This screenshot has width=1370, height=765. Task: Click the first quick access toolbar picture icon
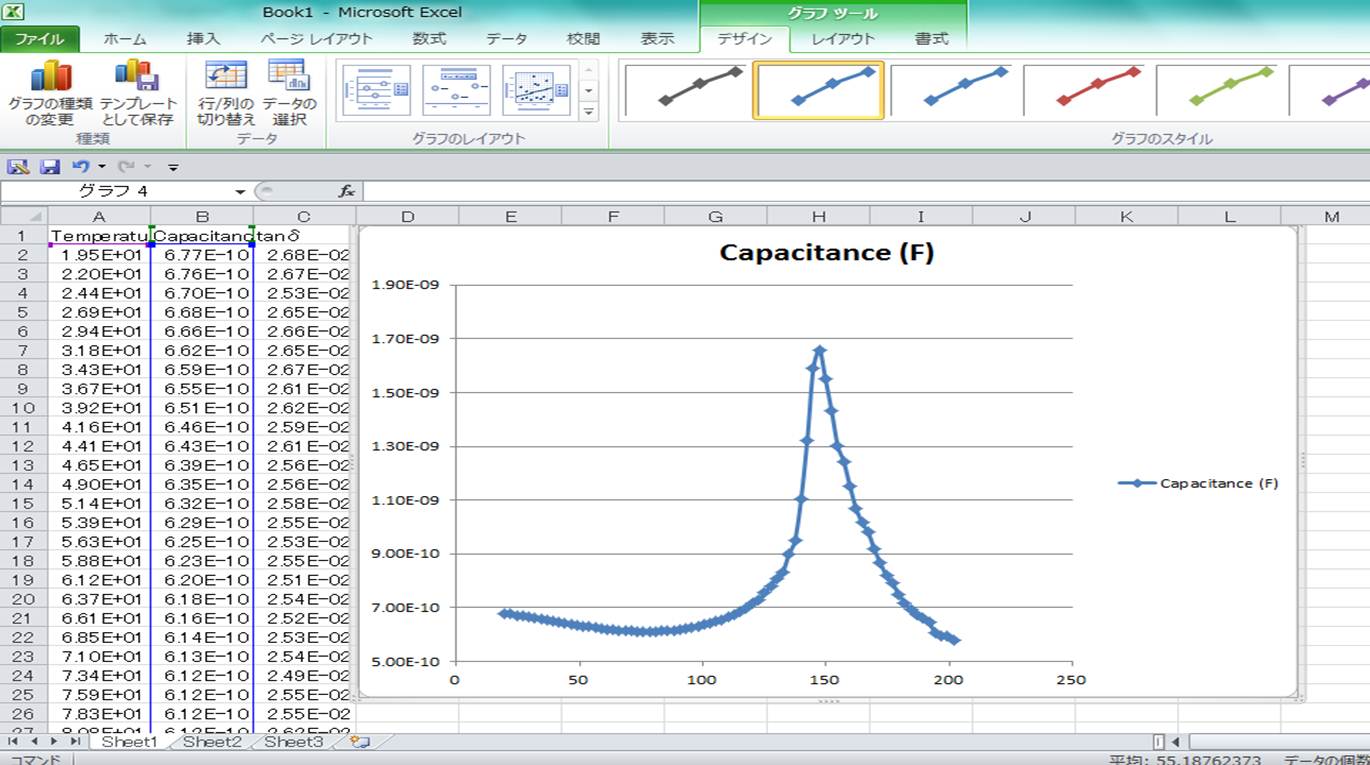coord(18,167)
